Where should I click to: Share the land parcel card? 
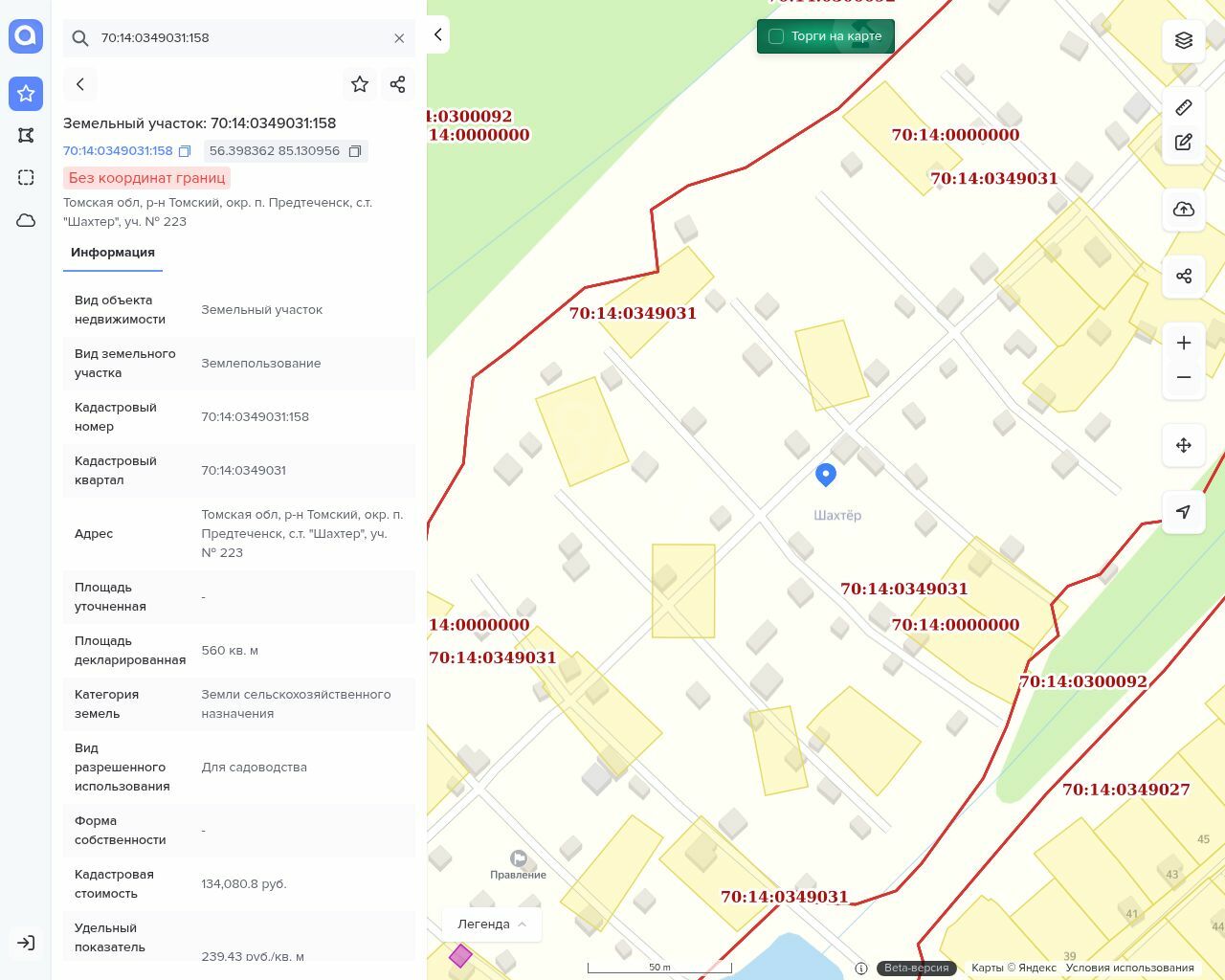[398, 84]
